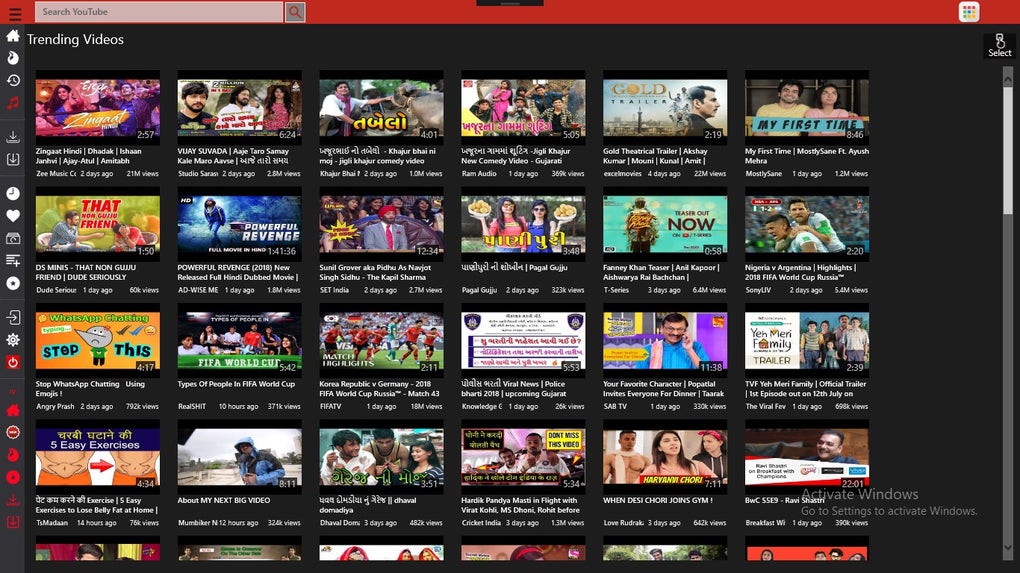Click channel name 'Cricket India'

pyautogui.click(x=481, y=523)
